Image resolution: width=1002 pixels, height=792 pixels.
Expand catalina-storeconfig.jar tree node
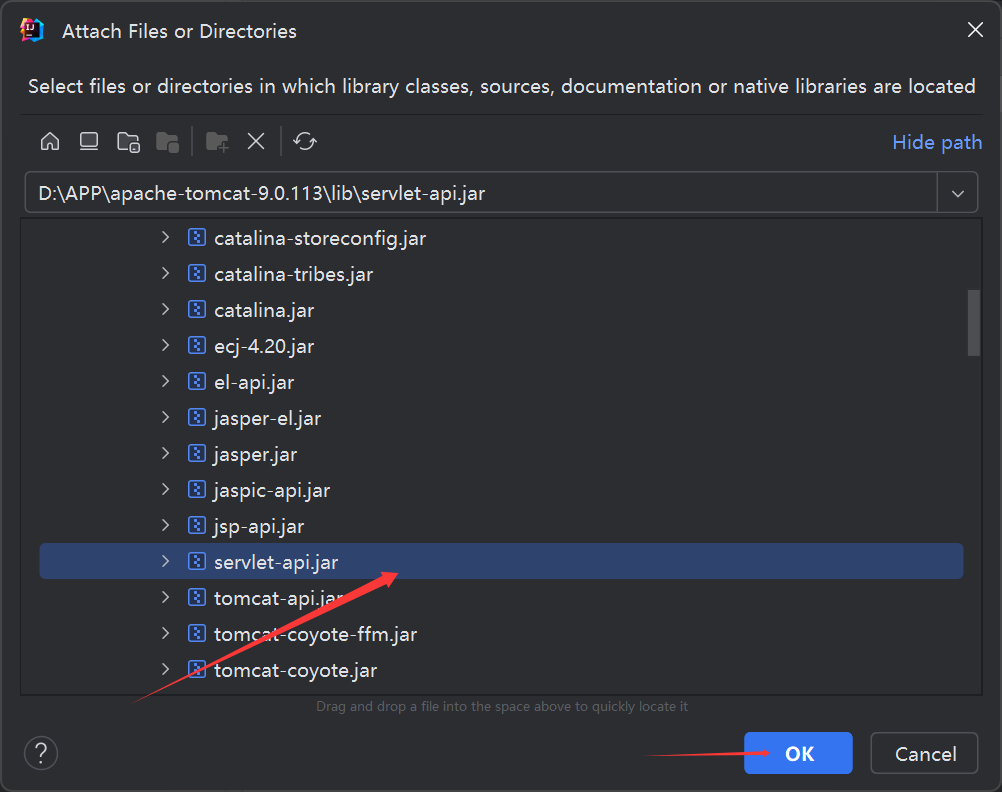point(166,238)
